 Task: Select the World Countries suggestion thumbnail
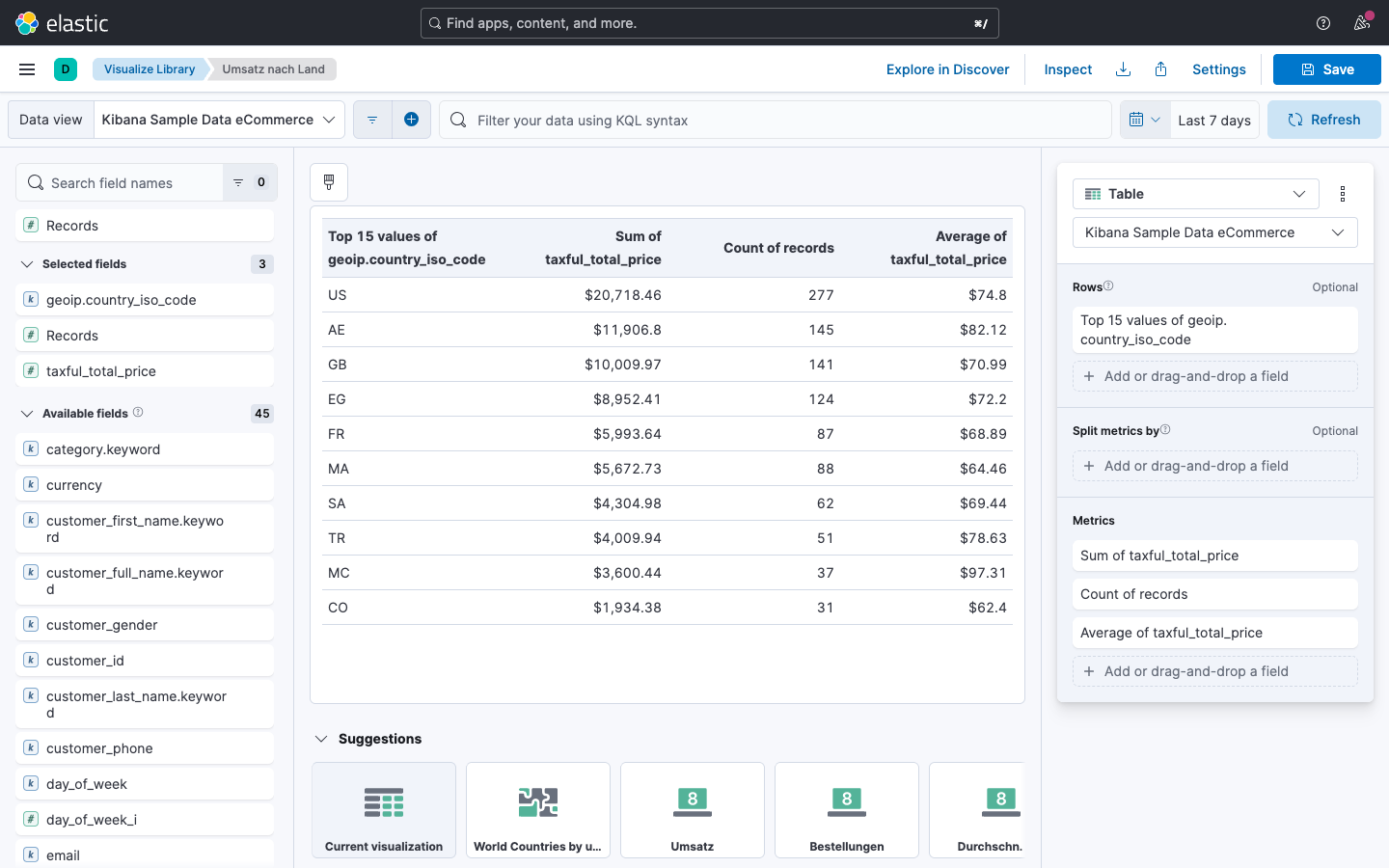(x=538, y=810)
